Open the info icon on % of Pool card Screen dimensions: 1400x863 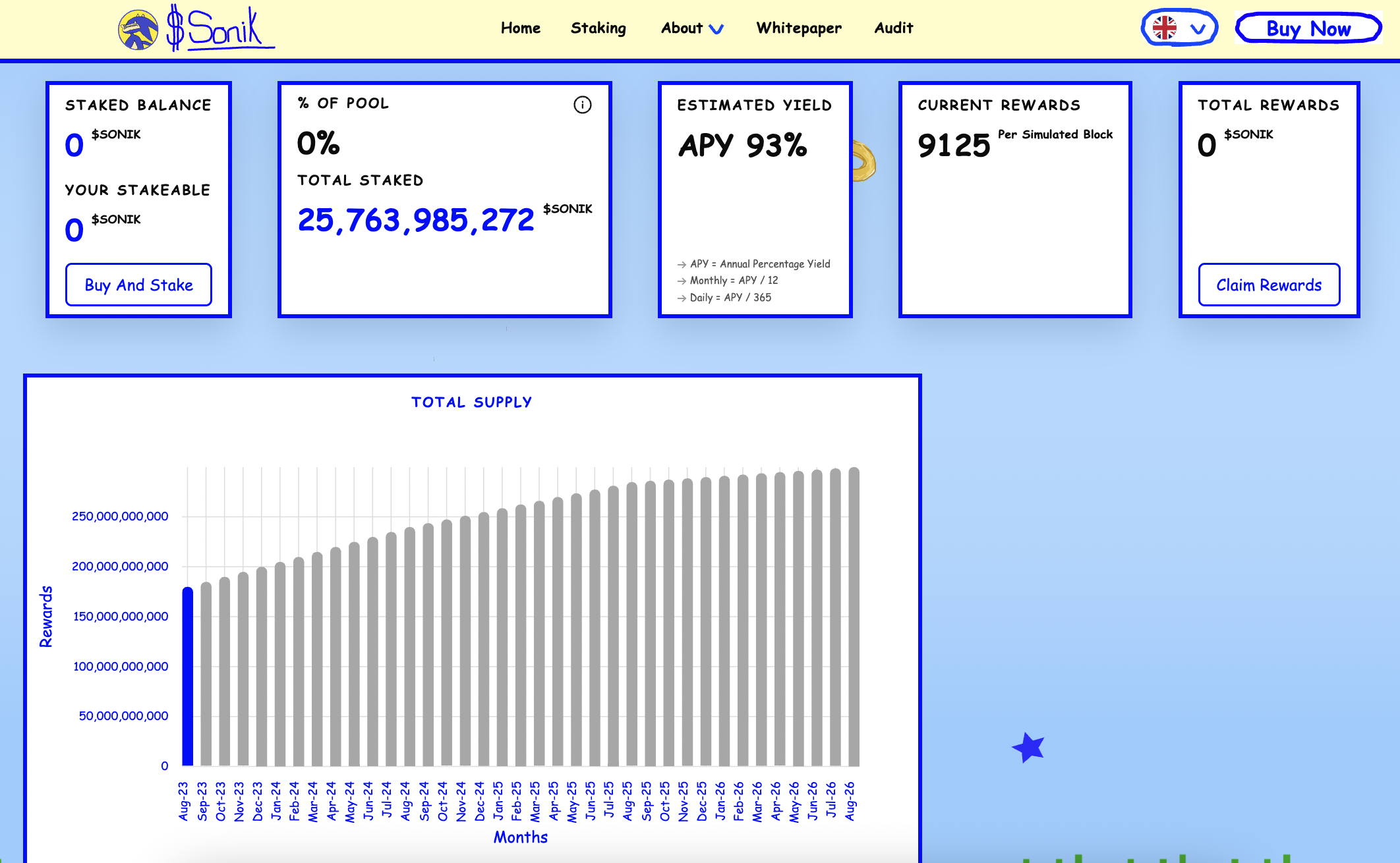pyautogui.click(x=582, y=105)
